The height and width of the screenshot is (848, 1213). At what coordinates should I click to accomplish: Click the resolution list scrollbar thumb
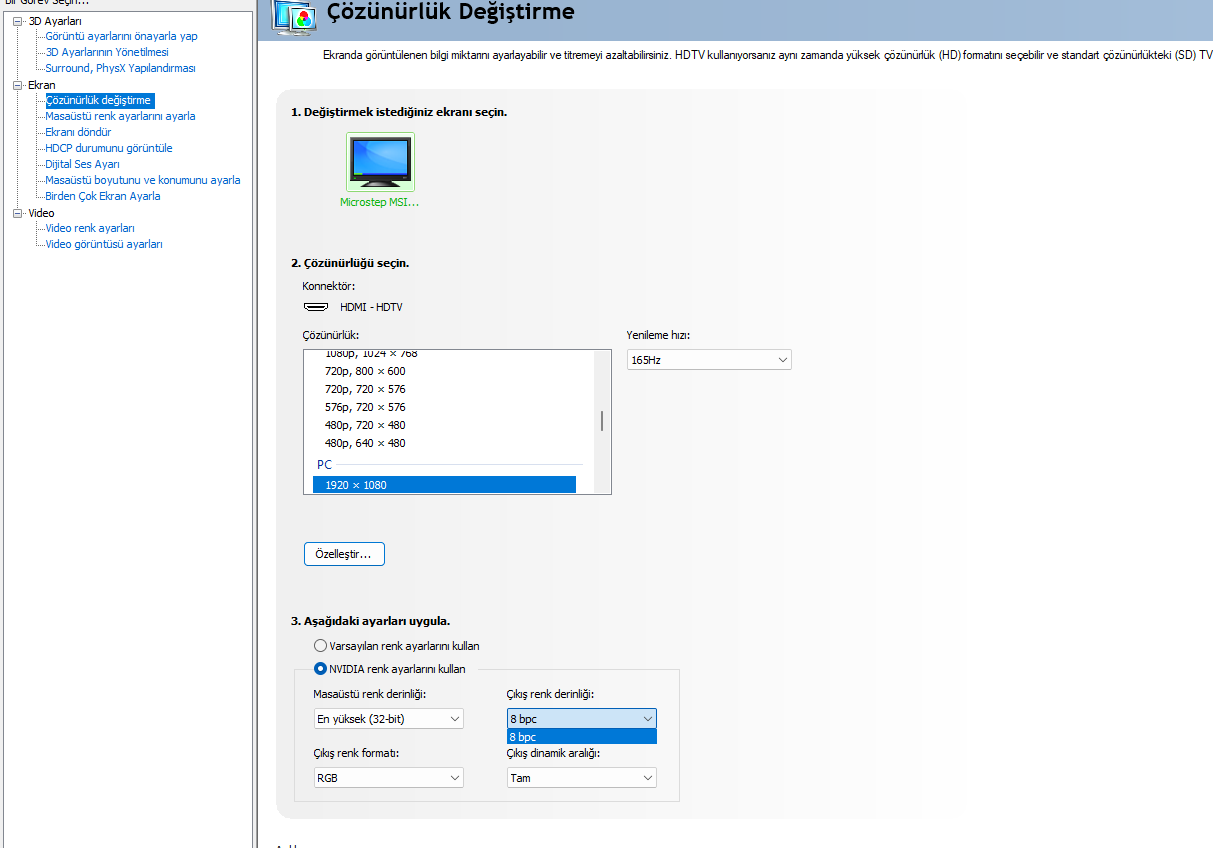(601, 420)
